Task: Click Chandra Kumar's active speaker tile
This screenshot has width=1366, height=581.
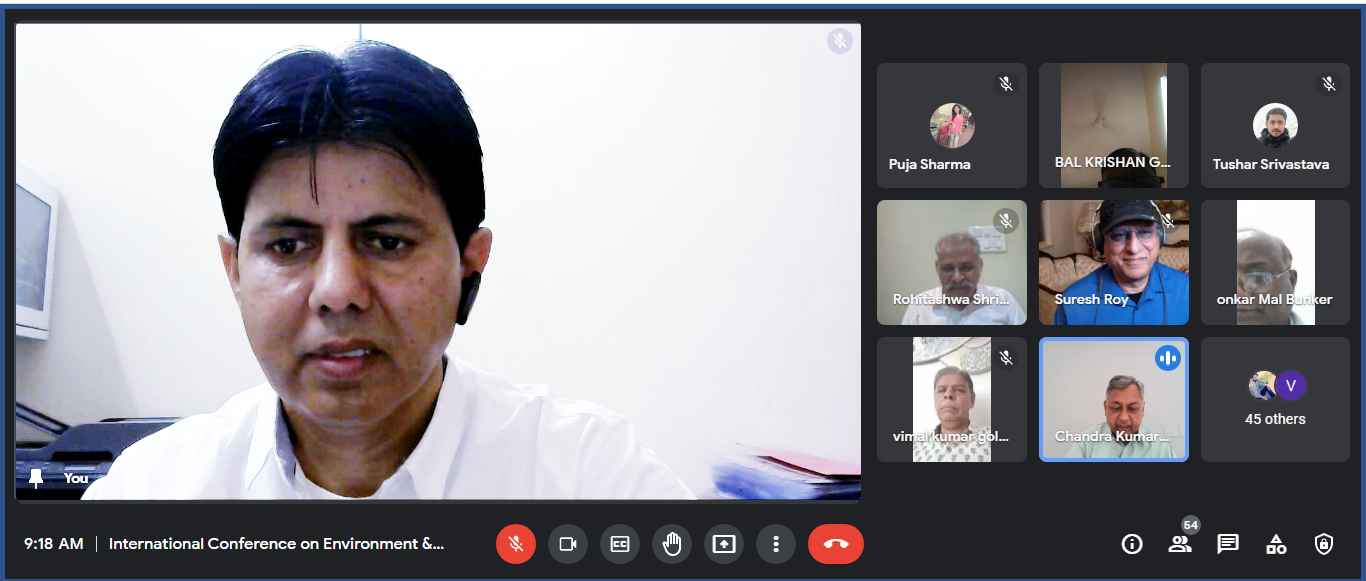Action: click(x=1114, y=399)
